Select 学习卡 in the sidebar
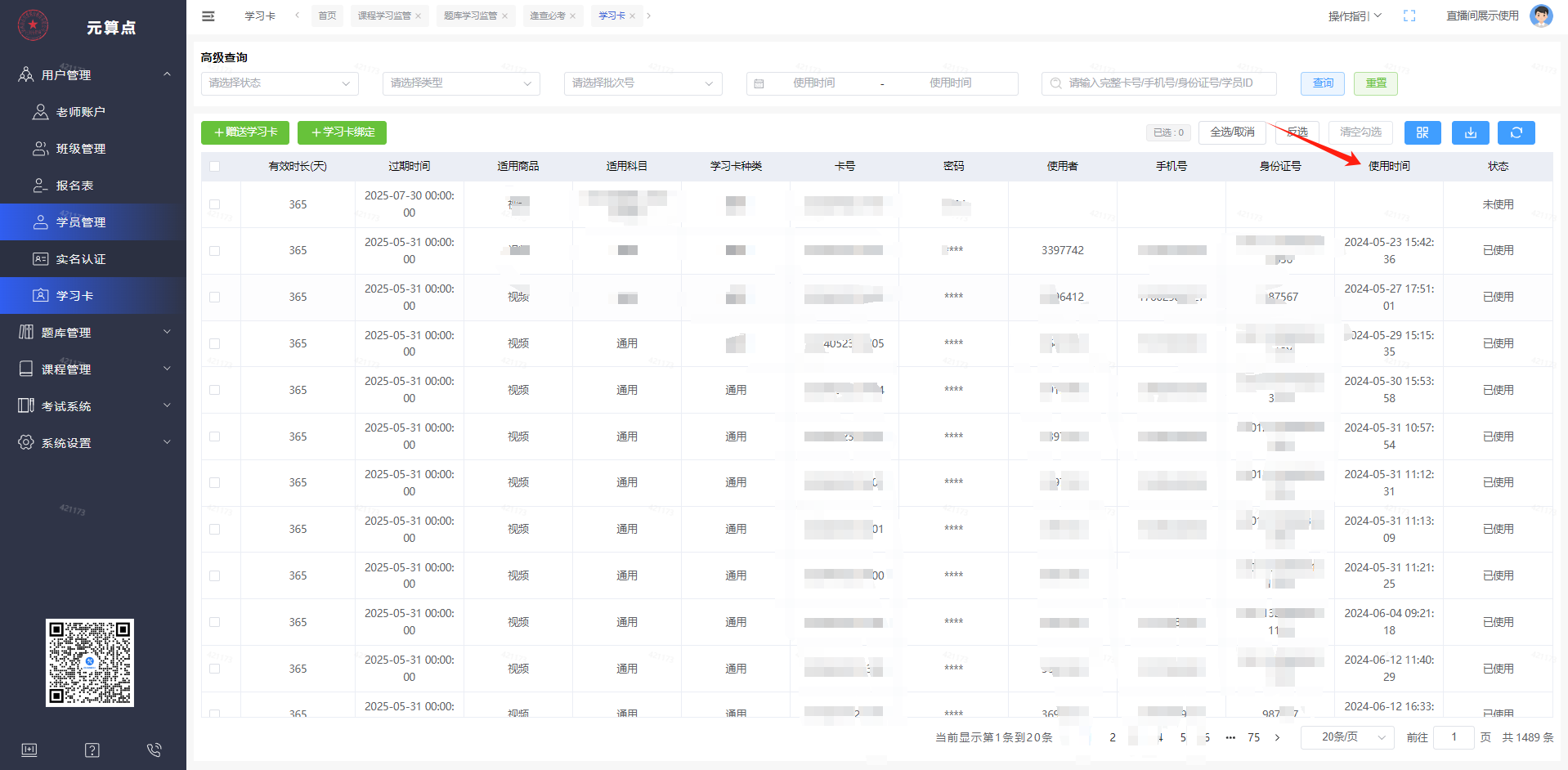 93,296
